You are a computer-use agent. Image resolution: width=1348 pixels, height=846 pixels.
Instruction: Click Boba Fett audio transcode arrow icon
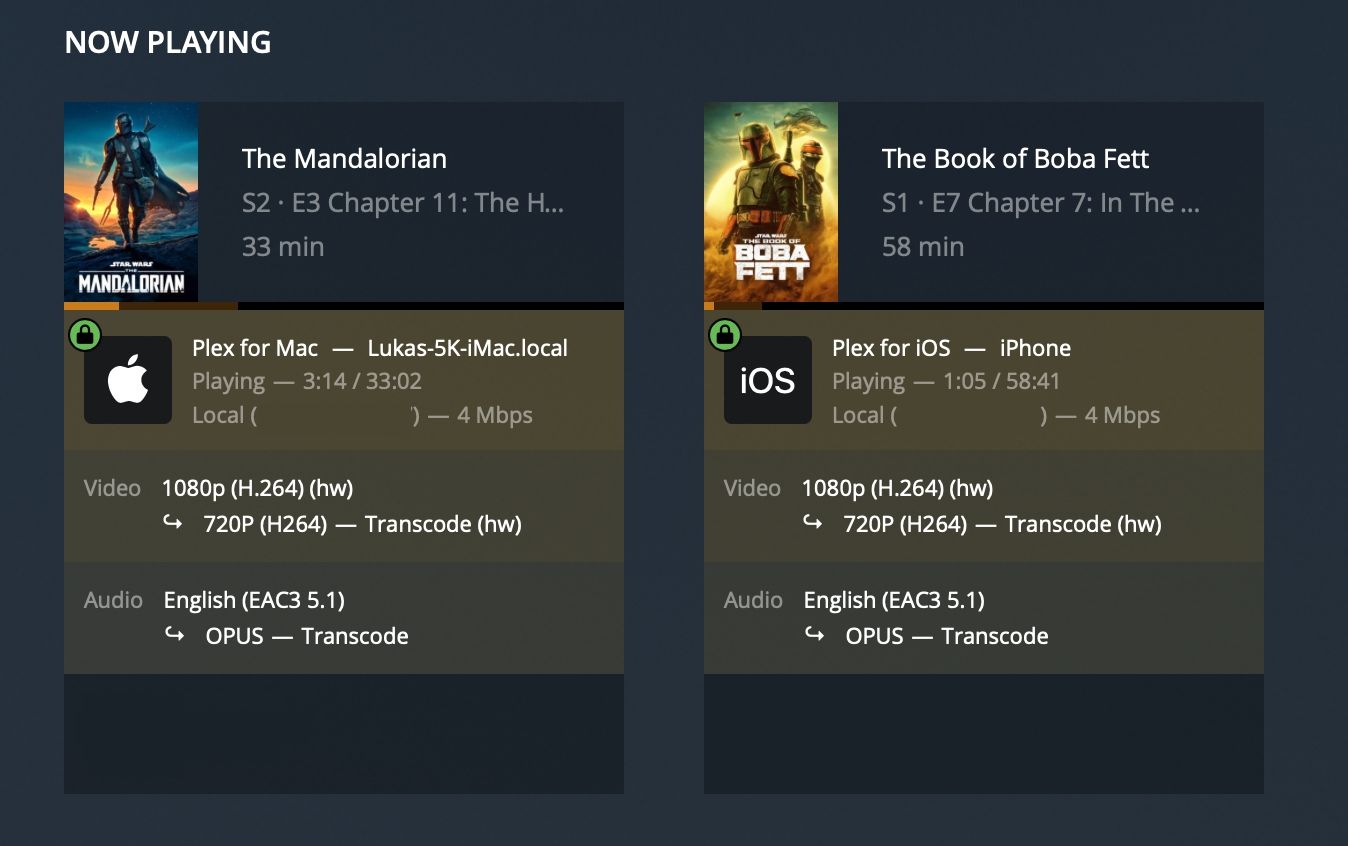tap(814, 634)
